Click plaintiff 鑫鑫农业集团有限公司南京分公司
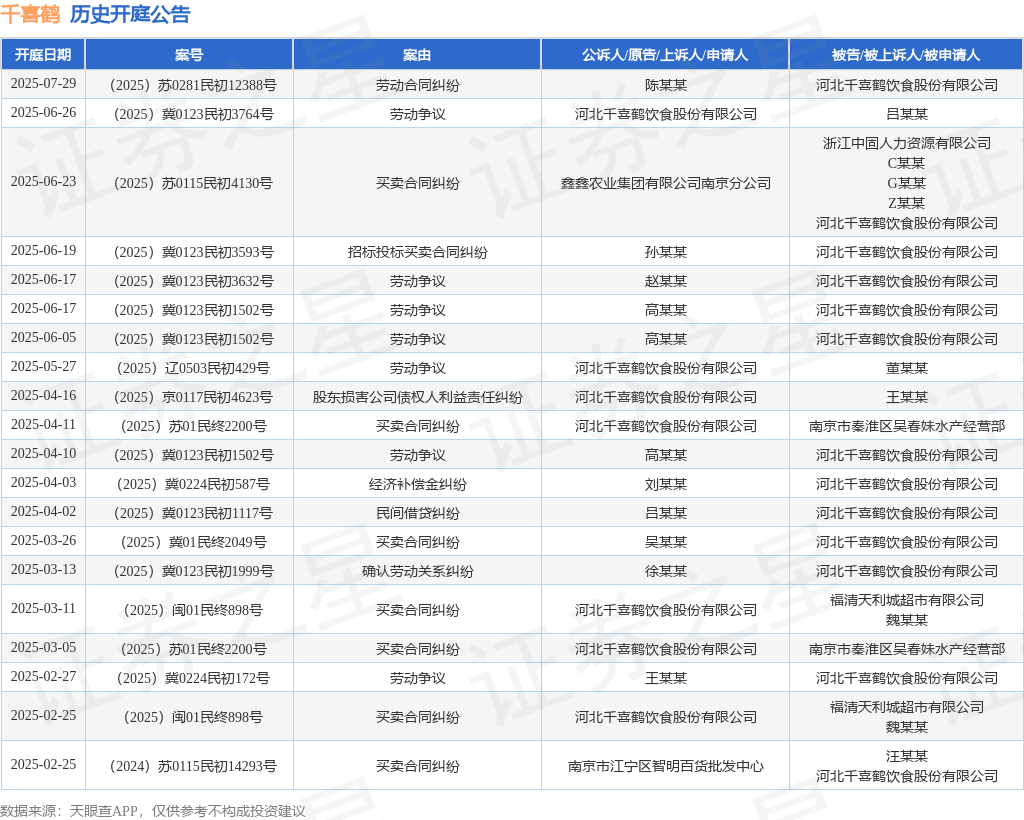The width and height of the screenshot is (1024, 820). (665, 183)
